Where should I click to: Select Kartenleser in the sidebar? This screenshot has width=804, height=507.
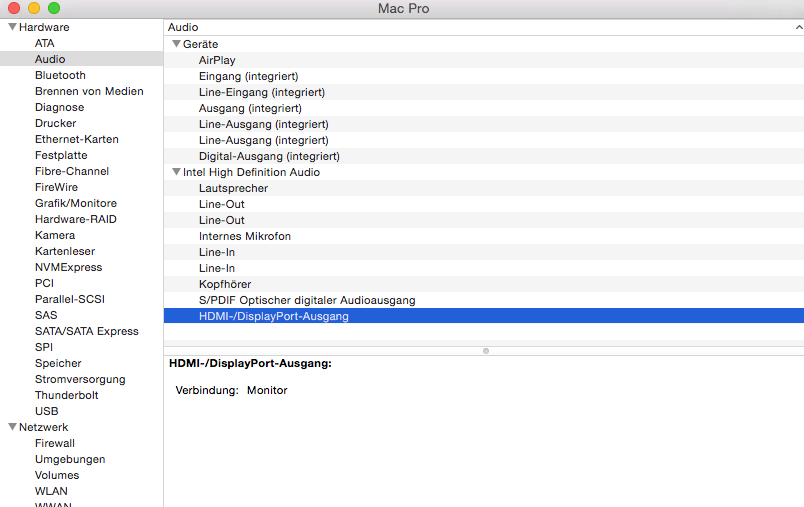point(65,251)
